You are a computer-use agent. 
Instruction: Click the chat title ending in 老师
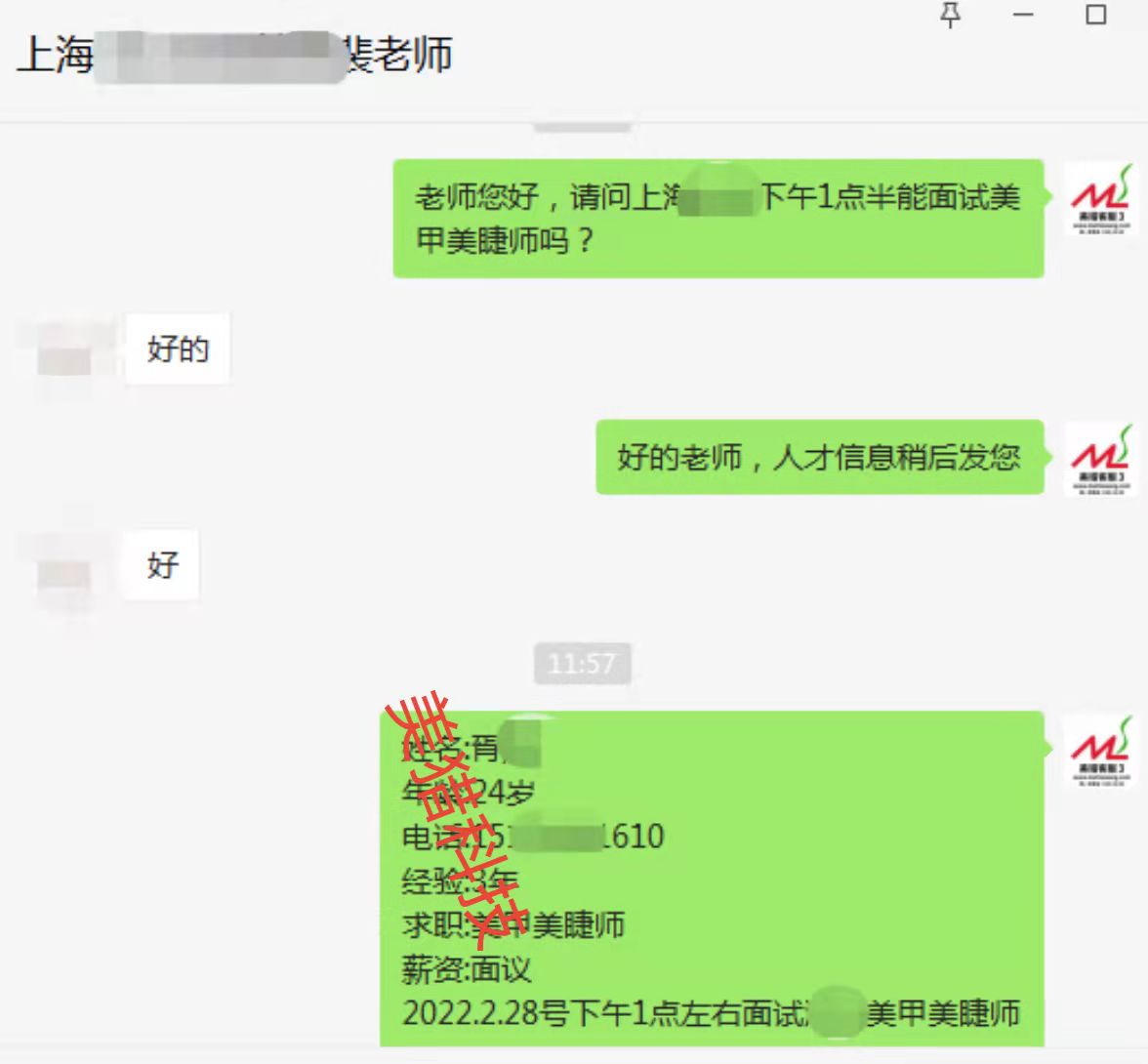(234, 55)
